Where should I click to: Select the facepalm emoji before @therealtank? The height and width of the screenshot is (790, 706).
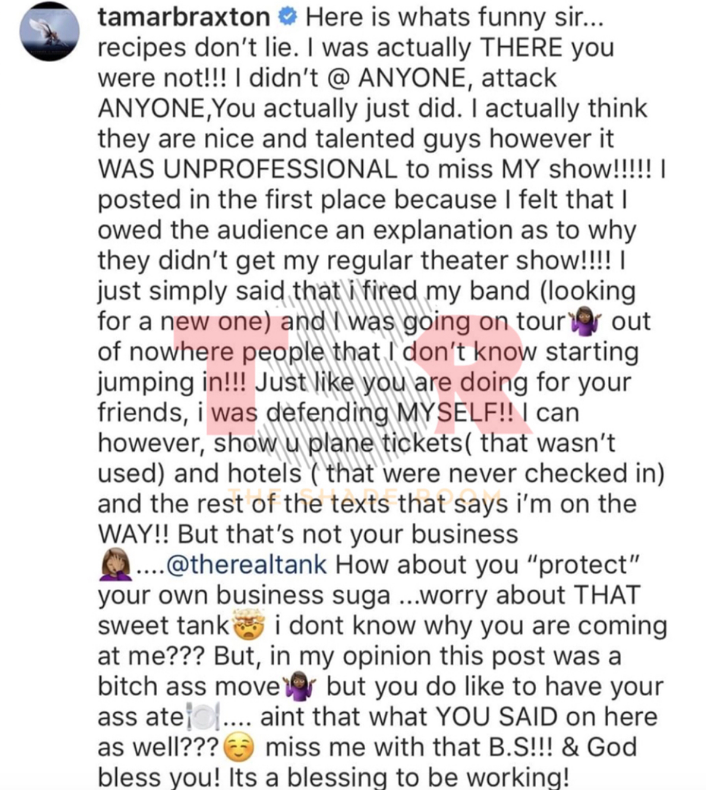tap(115, 564)
